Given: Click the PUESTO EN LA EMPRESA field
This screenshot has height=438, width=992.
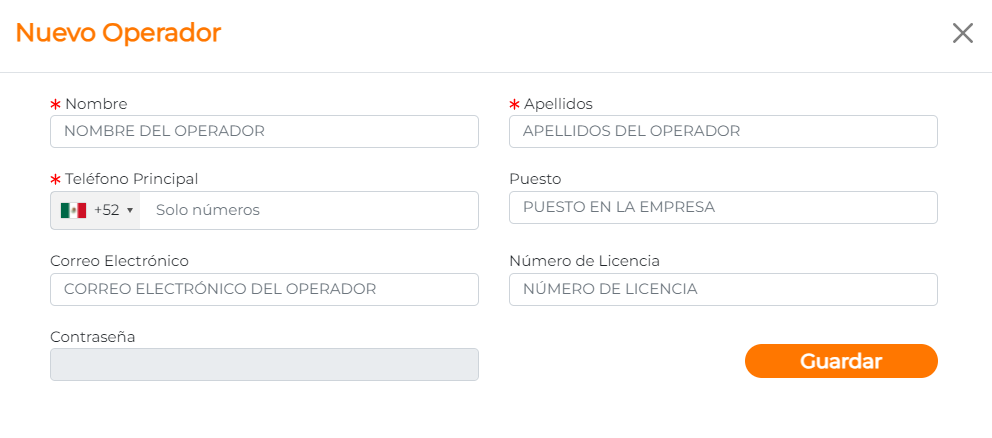Looking at the screenshot, I should pyautogui.click(x=723, y=207).
